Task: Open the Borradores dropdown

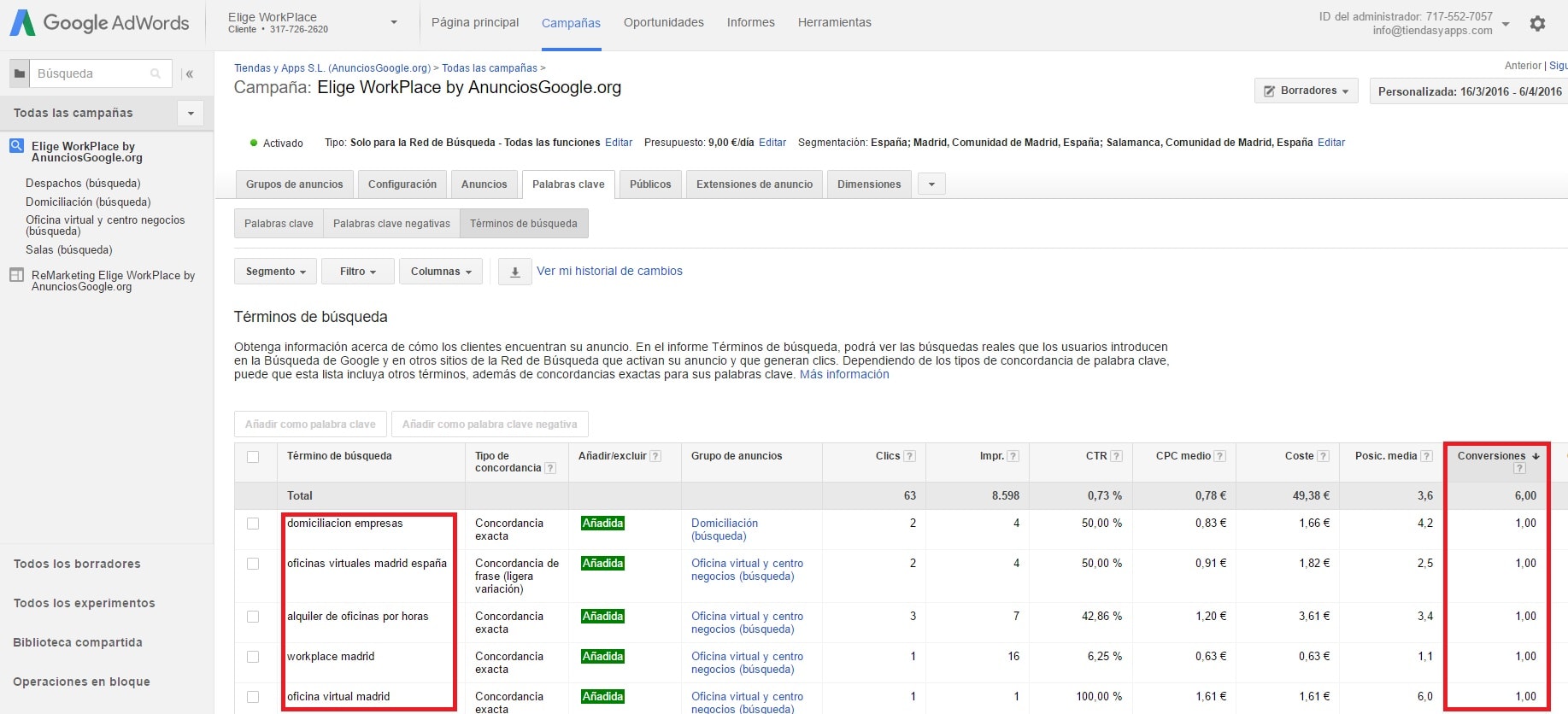Action: pos(1306,91)
